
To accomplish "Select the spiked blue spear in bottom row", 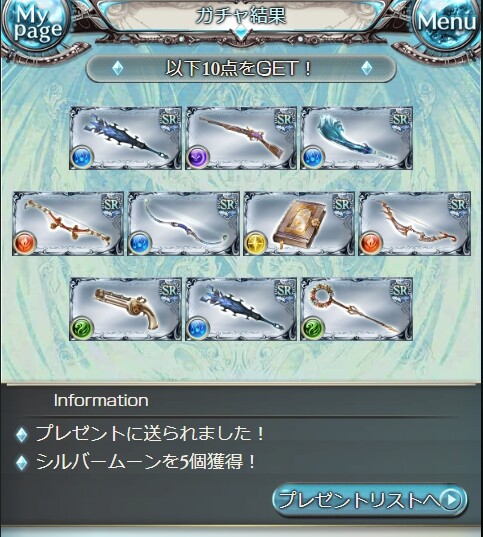I will tap(241, 309).
